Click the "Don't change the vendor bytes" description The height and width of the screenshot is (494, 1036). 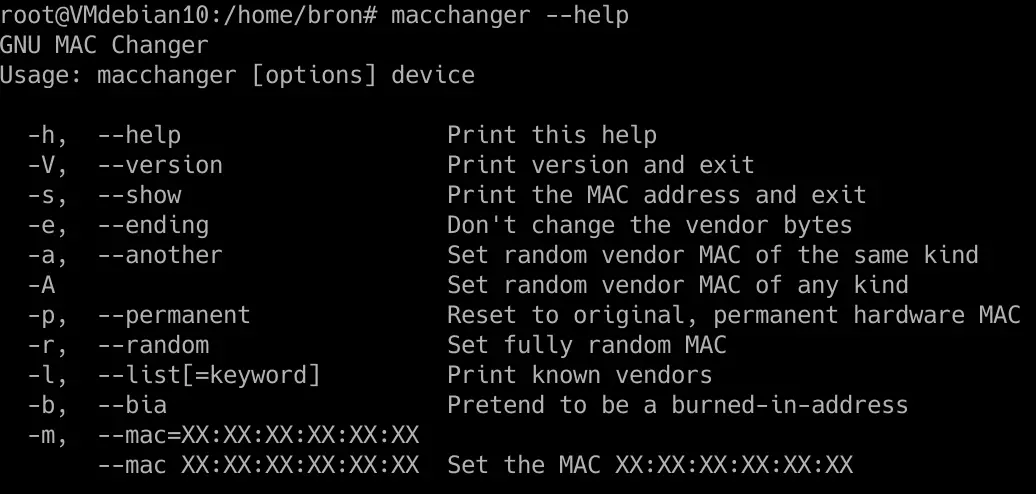649,225
